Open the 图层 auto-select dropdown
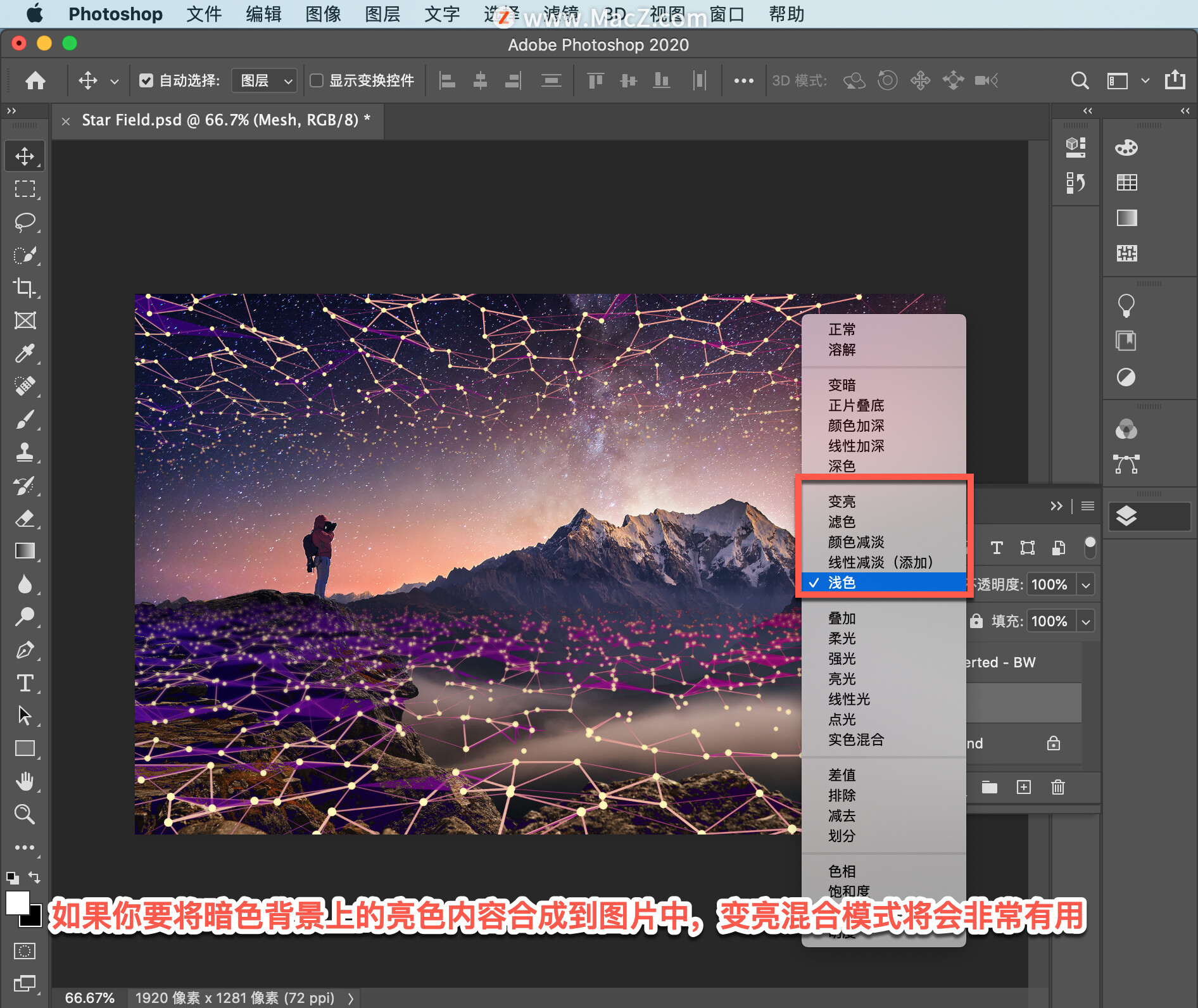Screen dimensions: 1198x1008 (x=264, y=80)
